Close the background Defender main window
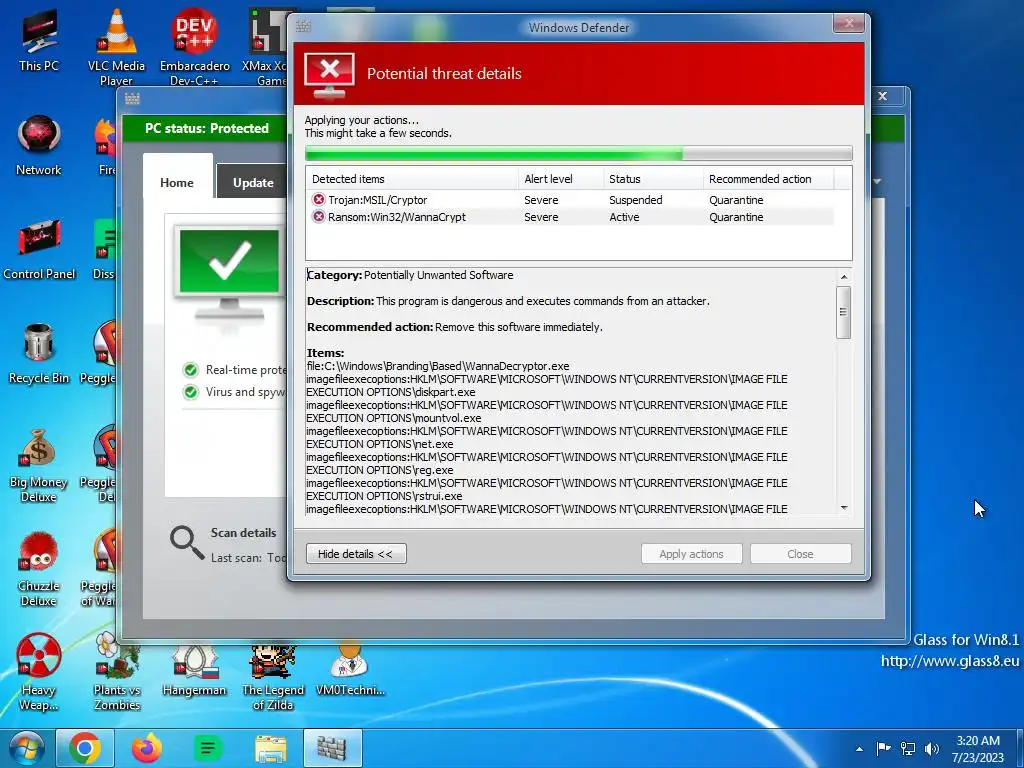 coord(883,96)
